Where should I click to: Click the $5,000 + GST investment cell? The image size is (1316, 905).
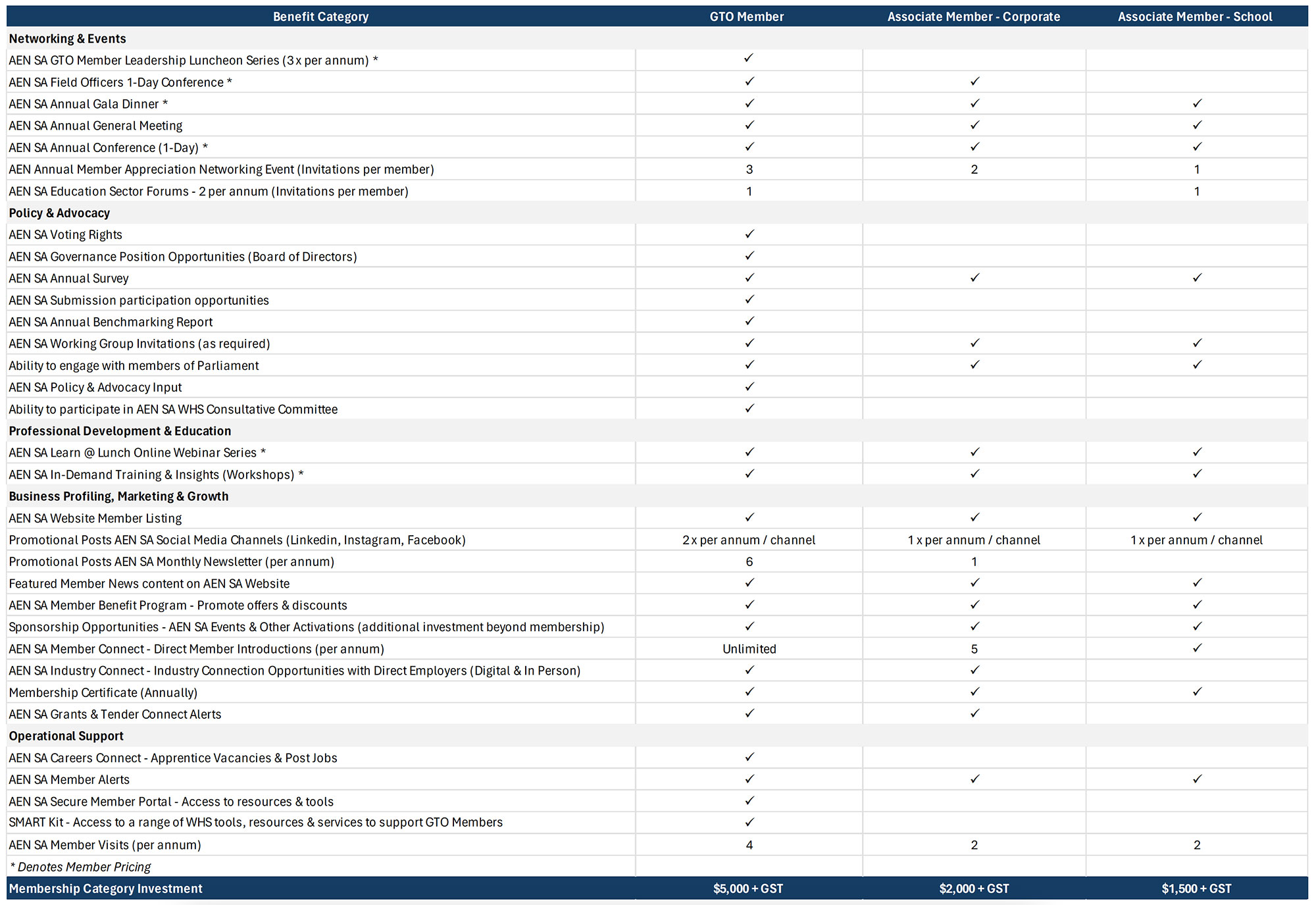click(x=748, y=889)
